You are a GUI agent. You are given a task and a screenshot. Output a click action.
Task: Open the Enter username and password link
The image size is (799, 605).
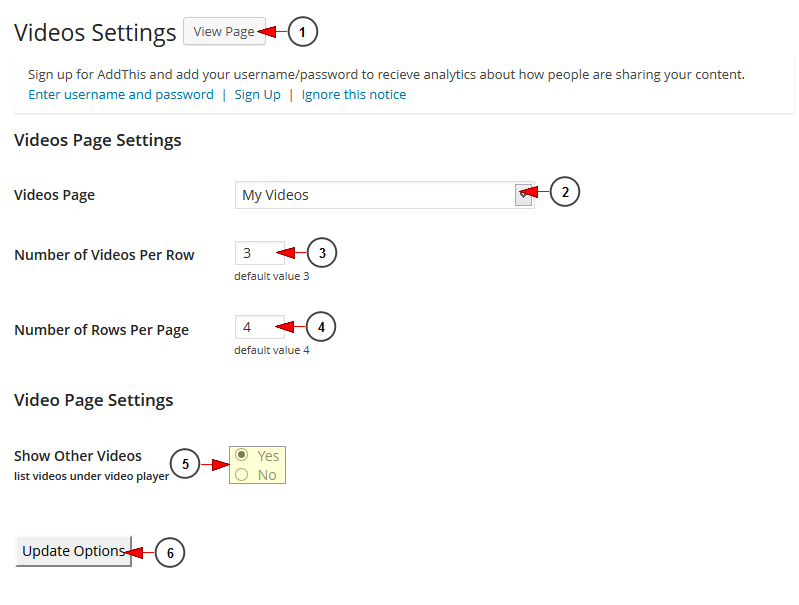(121, 95)
